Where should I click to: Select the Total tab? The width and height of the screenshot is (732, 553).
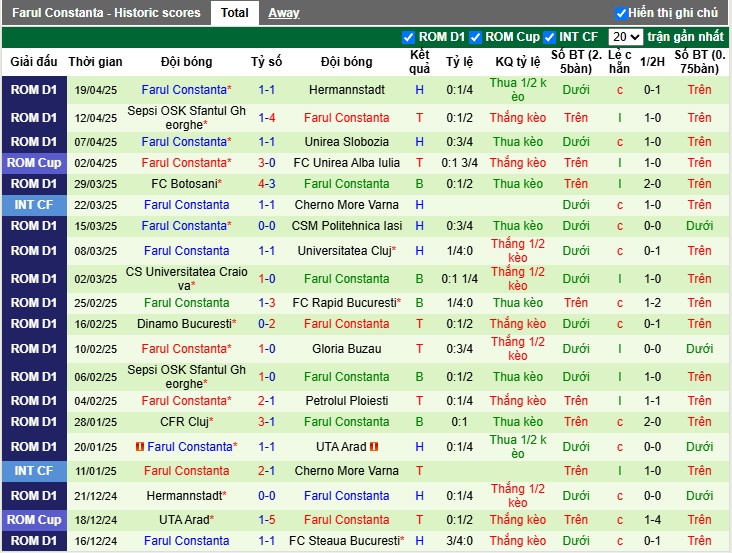point(235,13)
